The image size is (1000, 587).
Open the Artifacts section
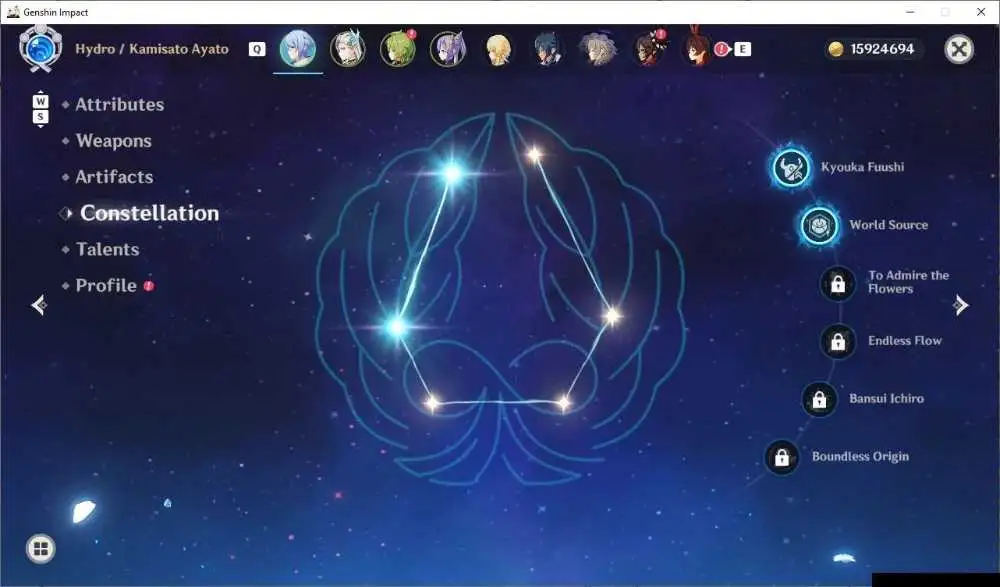pos(114,177)
